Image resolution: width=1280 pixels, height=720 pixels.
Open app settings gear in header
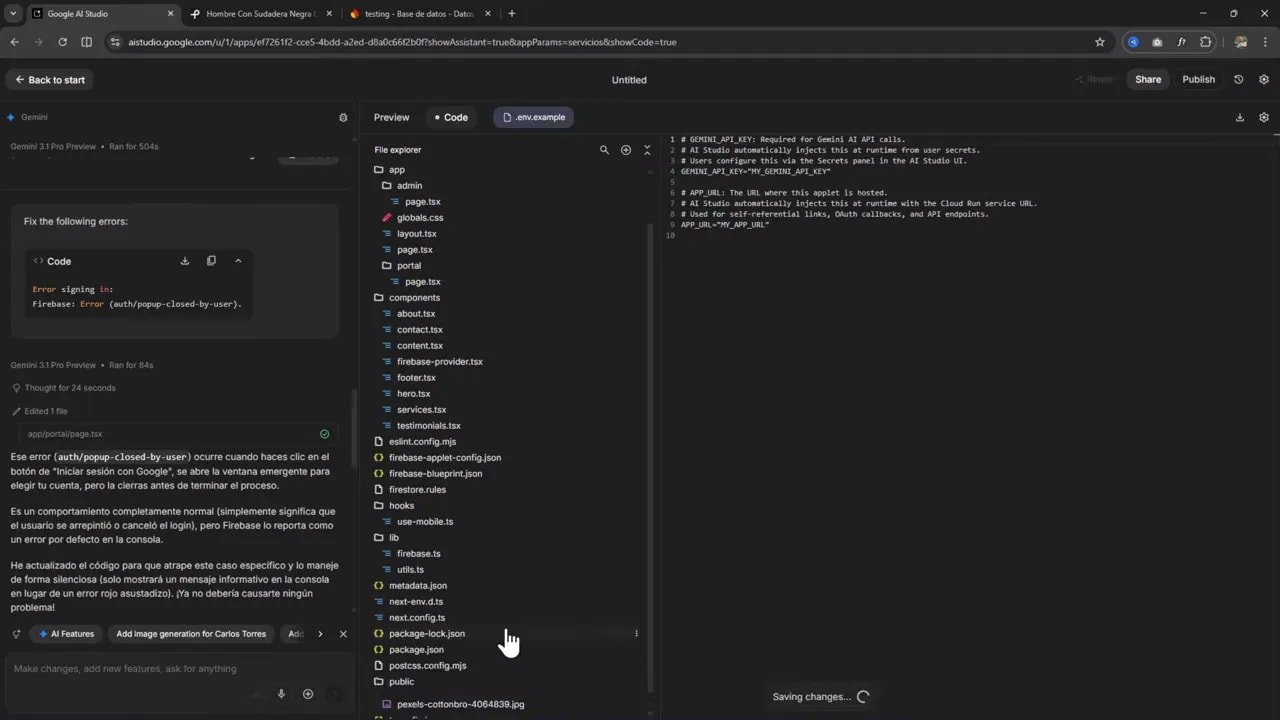(1264, 80)
